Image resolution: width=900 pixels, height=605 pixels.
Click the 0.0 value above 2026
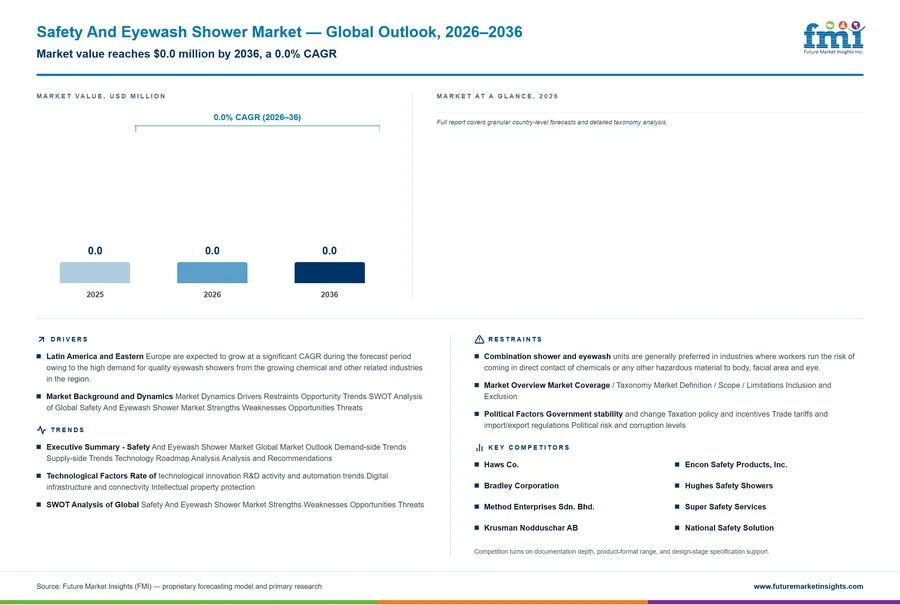click(212, 251)
